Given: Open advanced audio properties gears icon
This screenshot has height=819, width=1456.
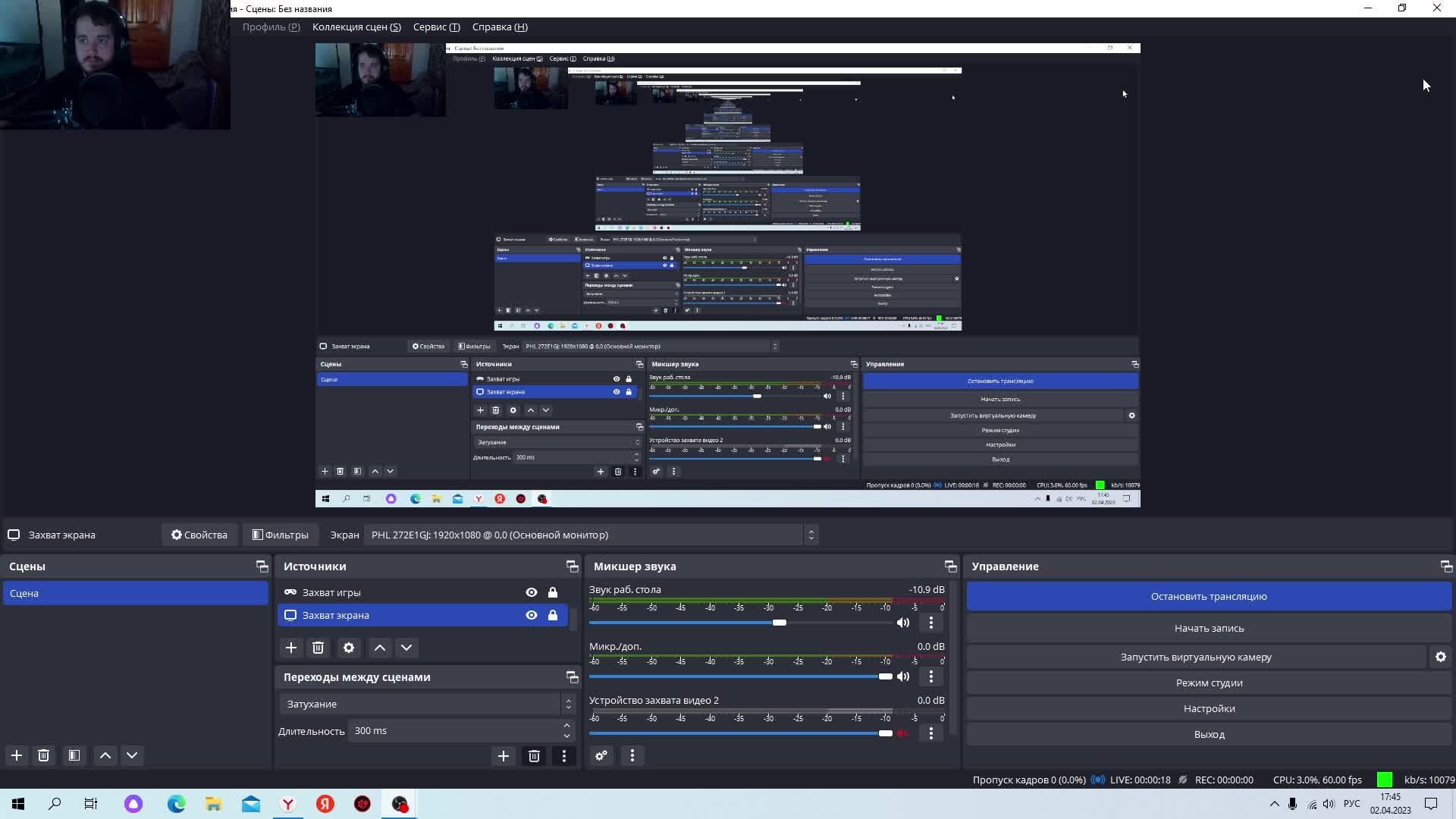Looking at the screenshot, I should pos(601,755).
